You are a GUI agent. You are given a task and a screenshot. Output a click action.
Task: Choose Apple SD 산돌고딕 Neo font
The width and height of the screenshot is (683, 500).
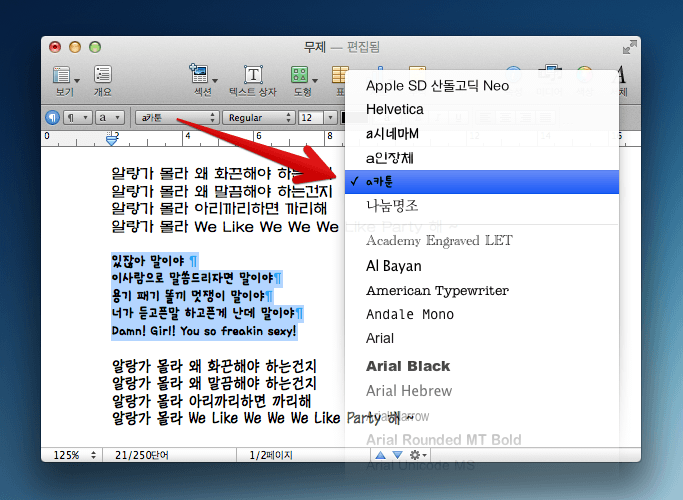pyautogui.click(x=482, y=85)
